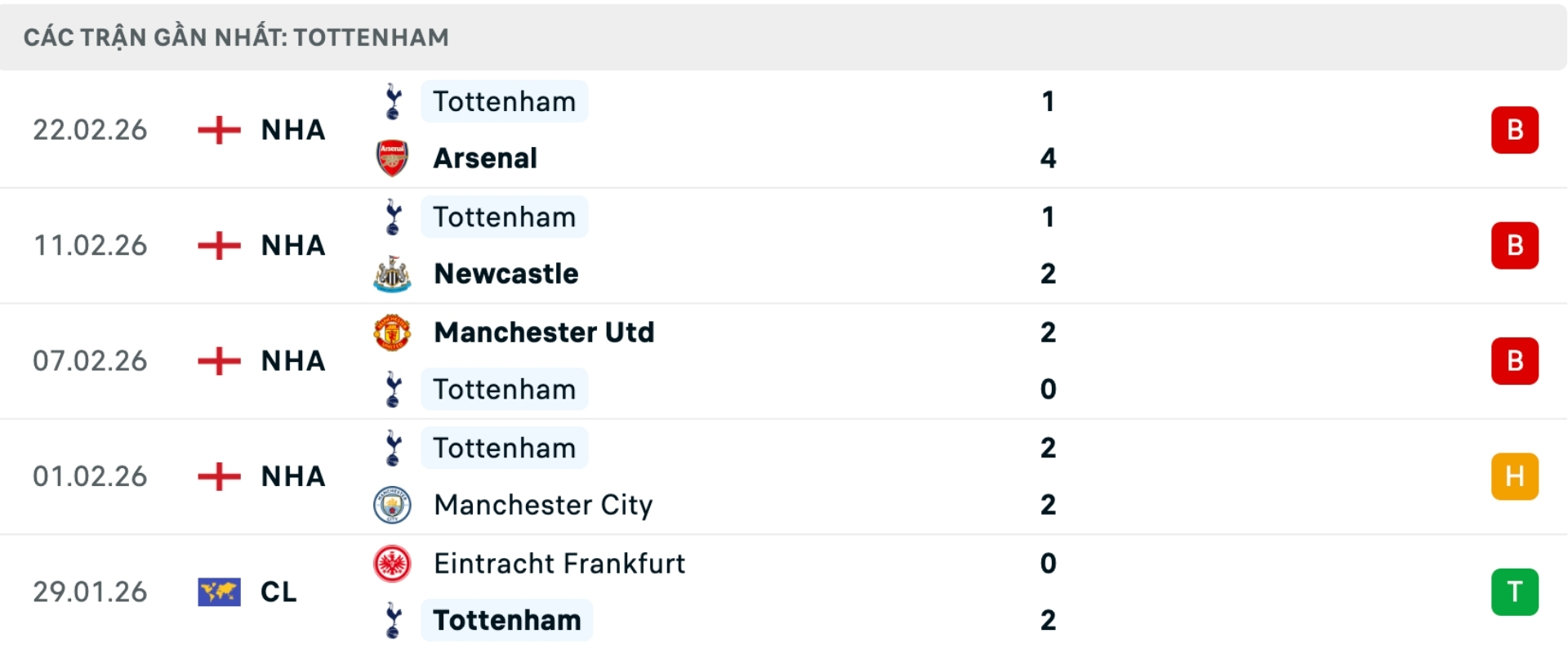Click the Tottenham club crest logo

tap(393, 100)
